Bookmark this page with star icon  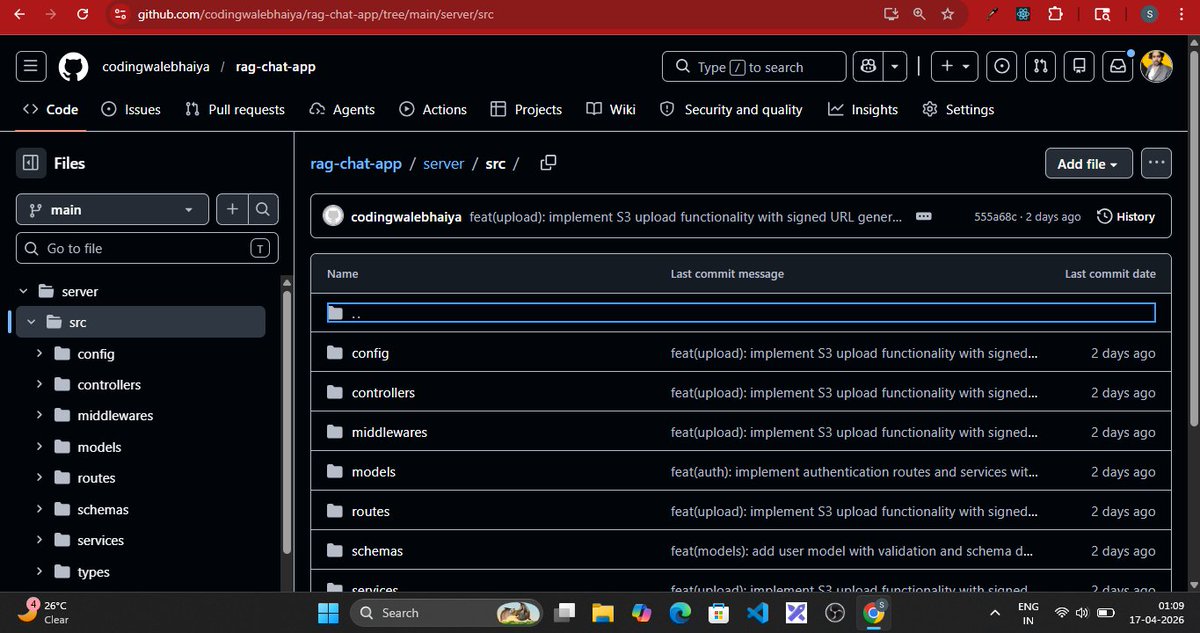pyautogui.click(x=947, y=14)
